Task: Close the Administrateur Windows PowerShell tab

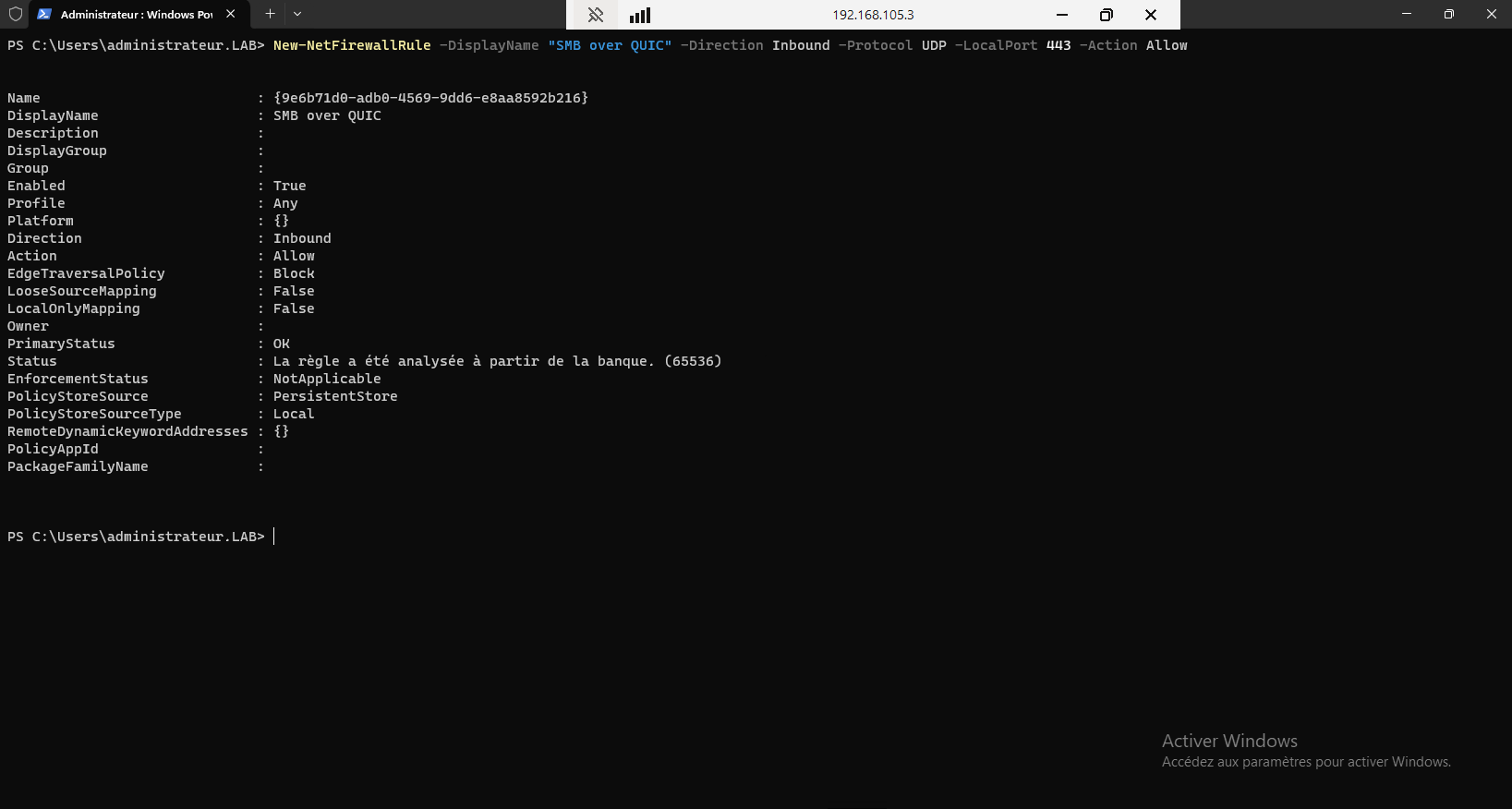Action: click(231, 14)
